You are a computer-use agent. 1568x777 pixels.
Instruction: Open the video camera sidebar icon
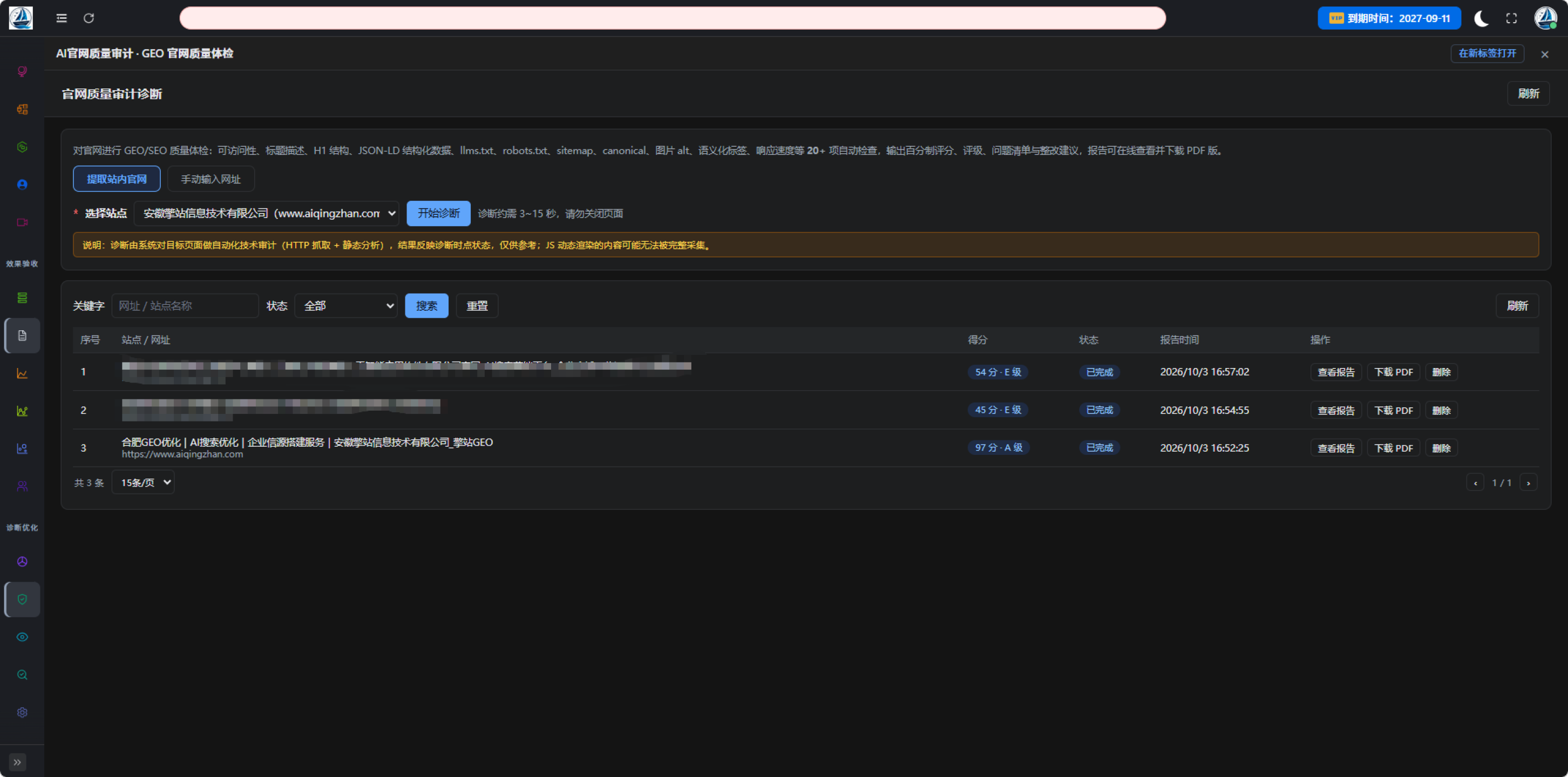23,223
